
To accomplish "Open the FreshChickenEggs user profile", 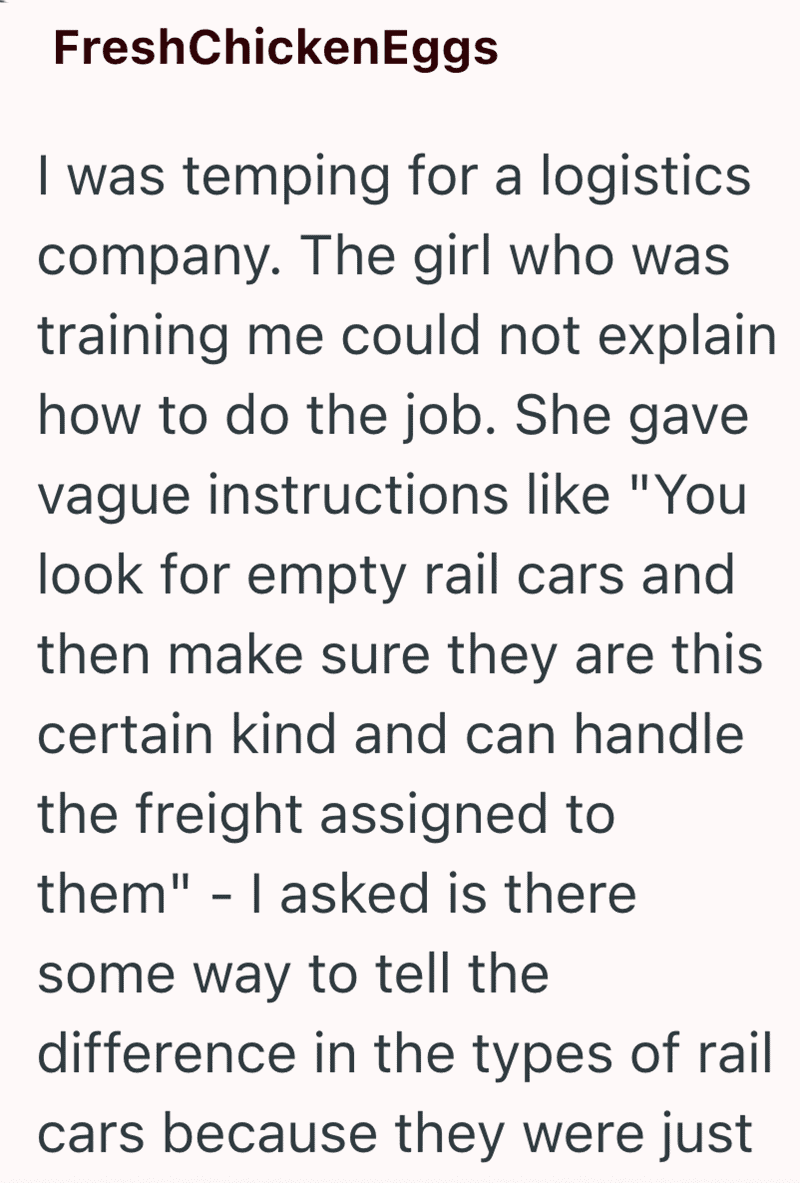I will [x=276, y=48].
